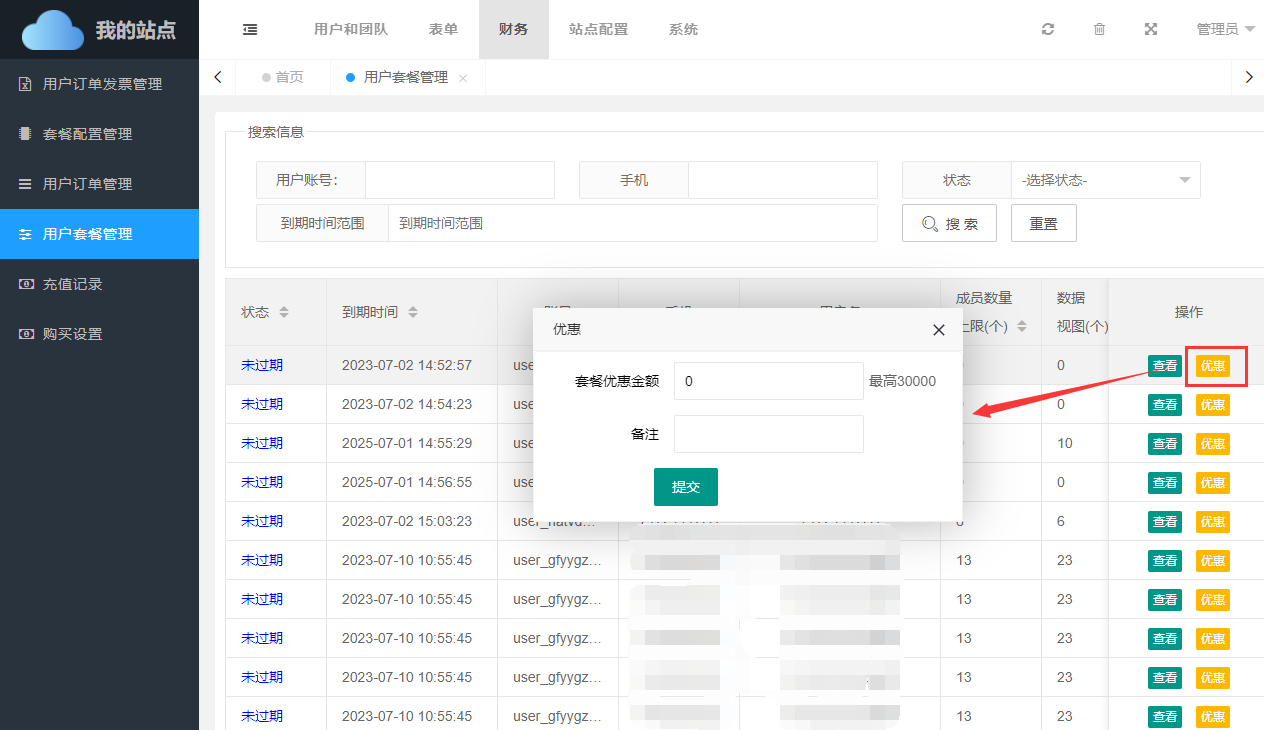Click the trash clear-cache icon

tap(1099, 29)
